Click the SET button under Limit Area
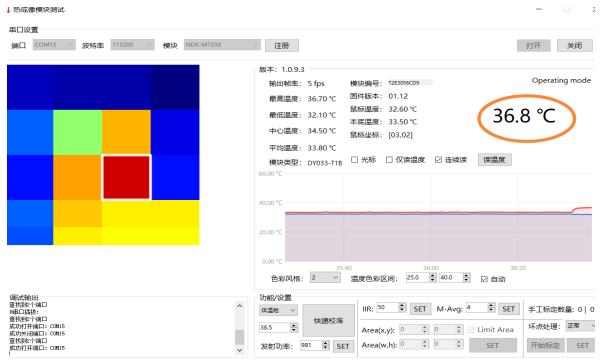This screenshot has width=603, height=364. (493, 345)
